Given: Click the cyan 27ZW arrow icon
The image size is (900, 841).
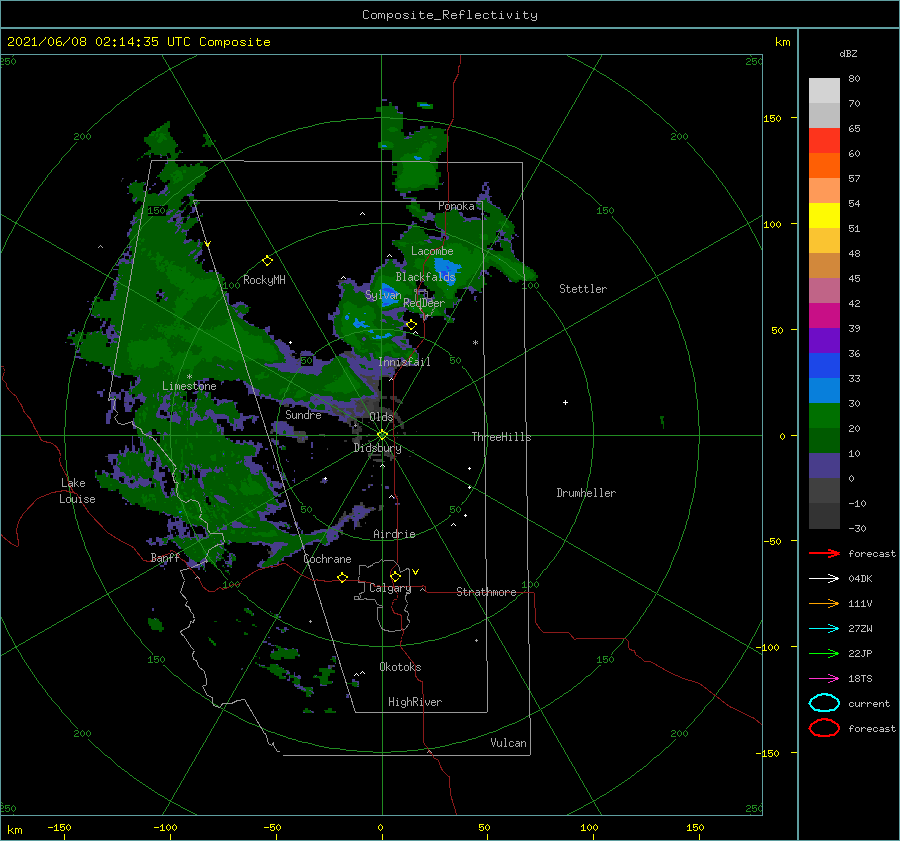Looking at the screenshot, I should pyautogui.click(x=824, y=629).
